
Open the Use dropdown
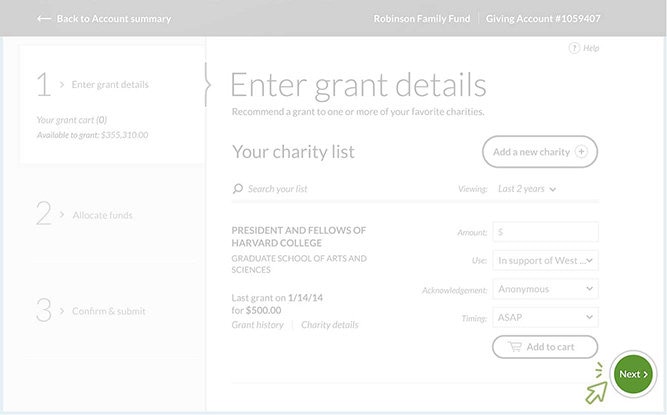(x=545, y=261)
